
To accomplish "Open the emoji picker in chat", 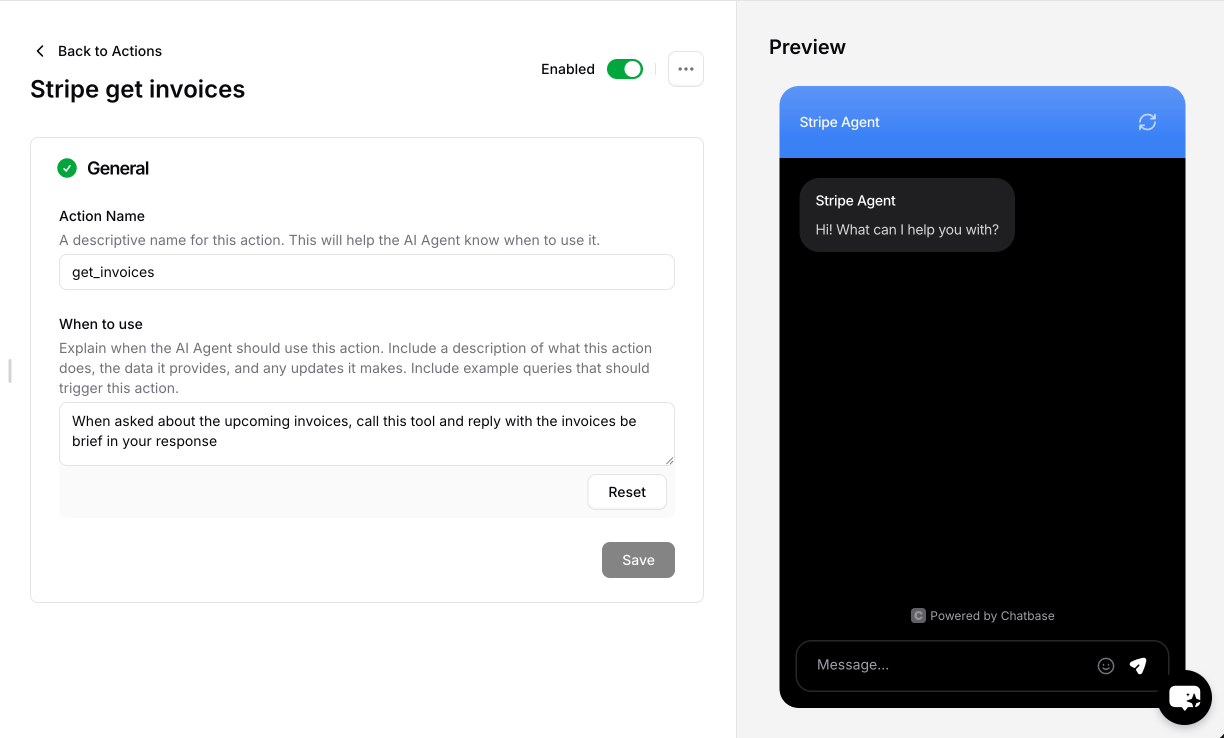I will coord(1106,666).
